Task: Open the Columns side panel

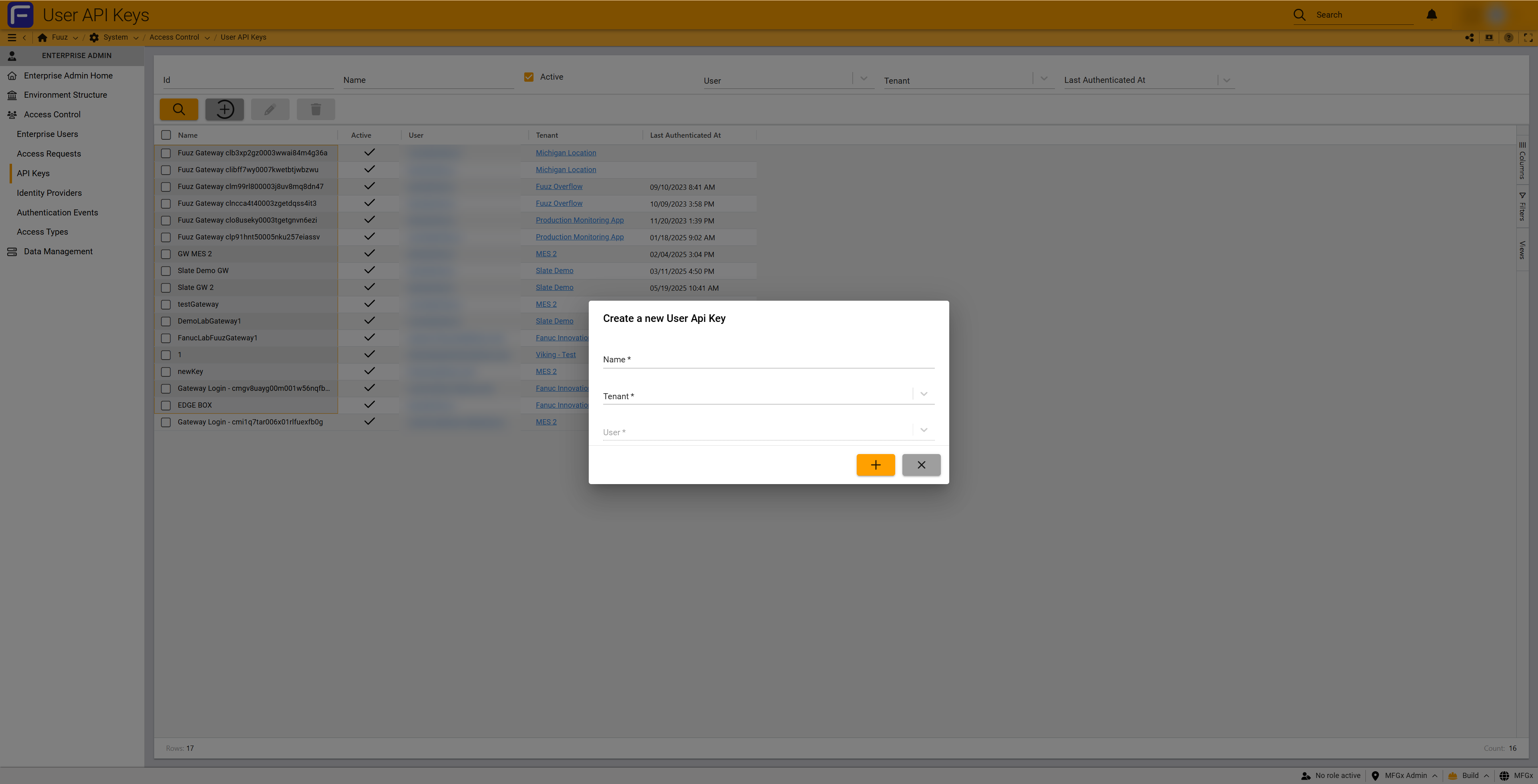Action: 1522,160
